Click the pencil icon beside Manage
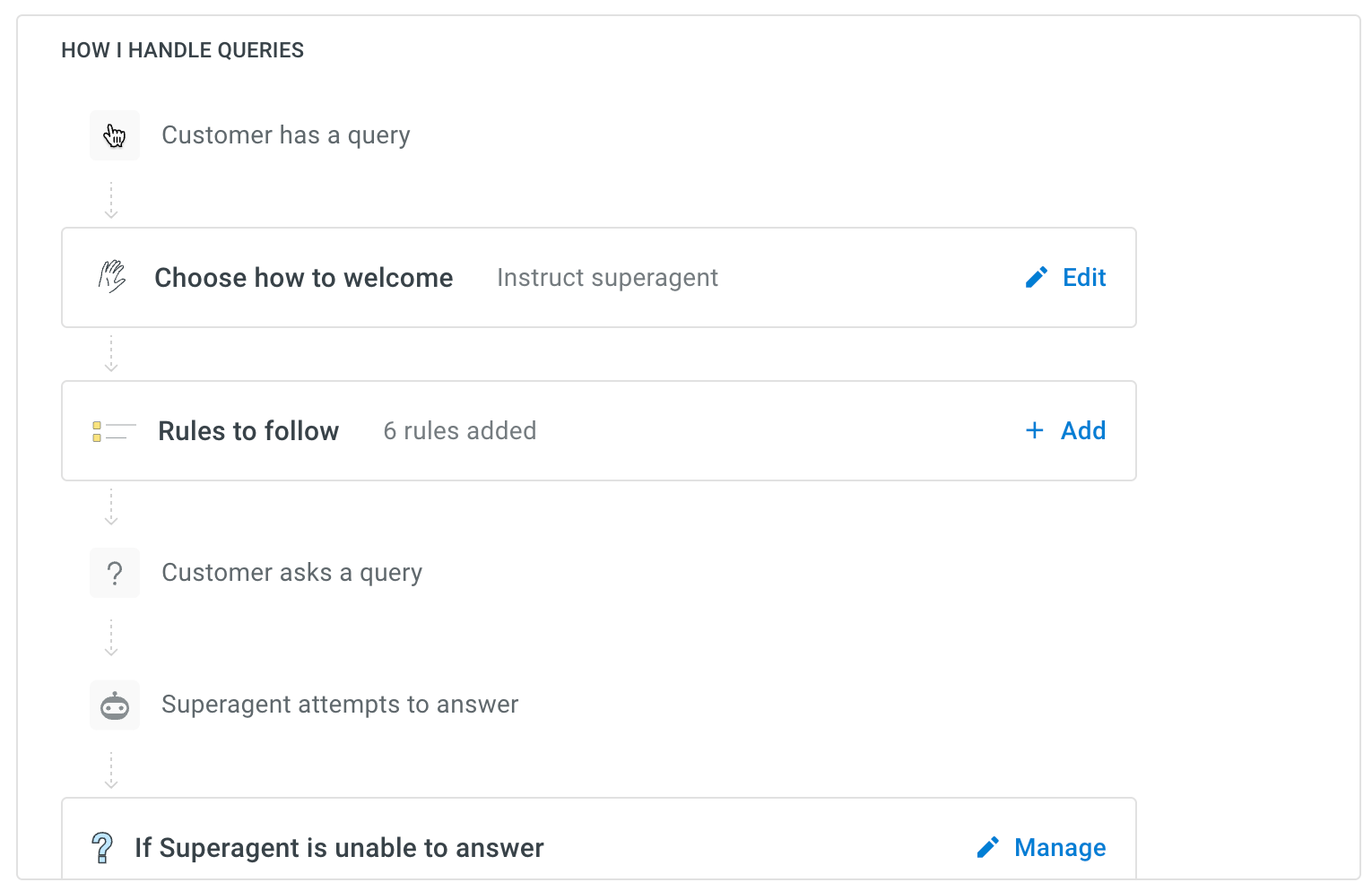This screenshot has width=1372, height=891. [988, 847]
